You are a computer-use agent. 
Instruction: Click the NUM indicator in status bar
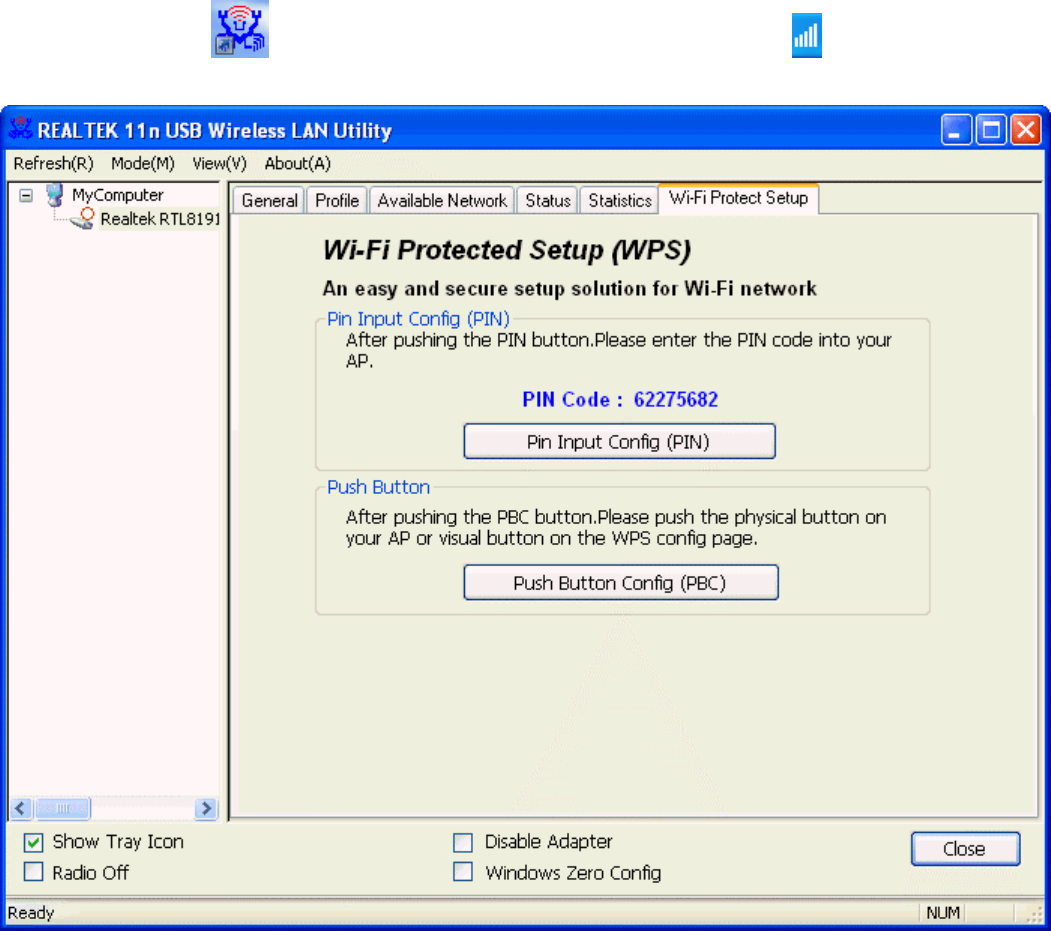tap(942, 912)
